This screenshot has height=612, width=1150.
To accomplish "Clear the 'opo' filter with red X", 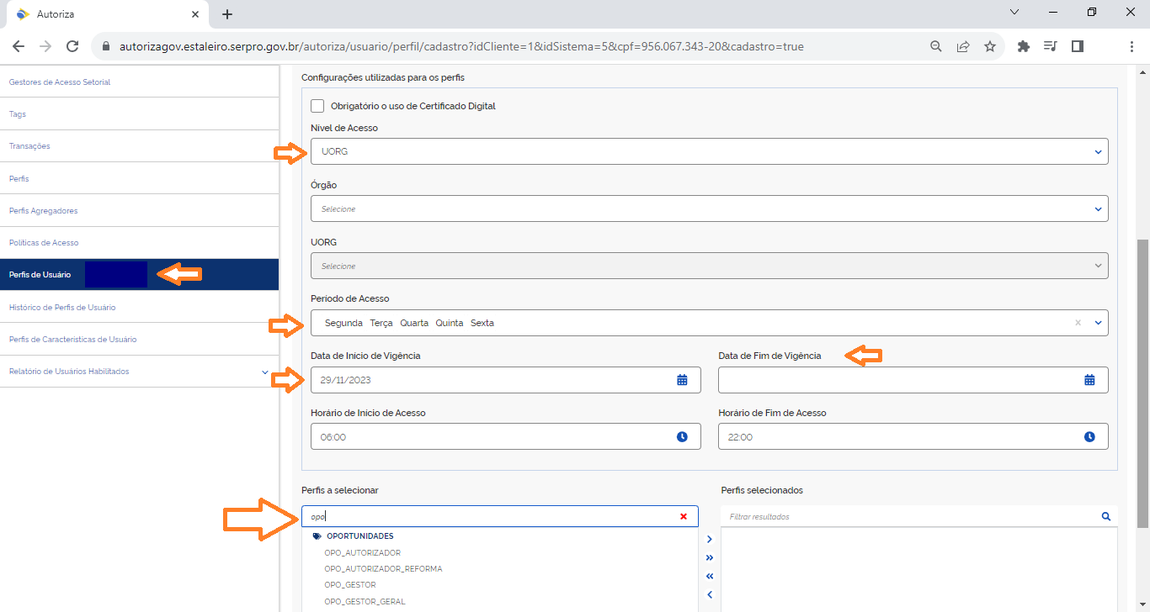I will (683, 517).
